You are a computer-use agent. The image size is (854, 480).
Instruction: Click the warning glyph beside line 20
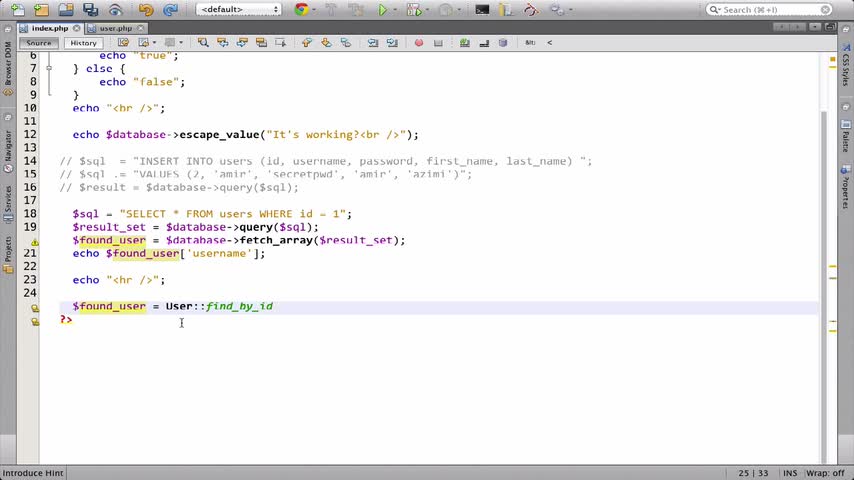35,241
